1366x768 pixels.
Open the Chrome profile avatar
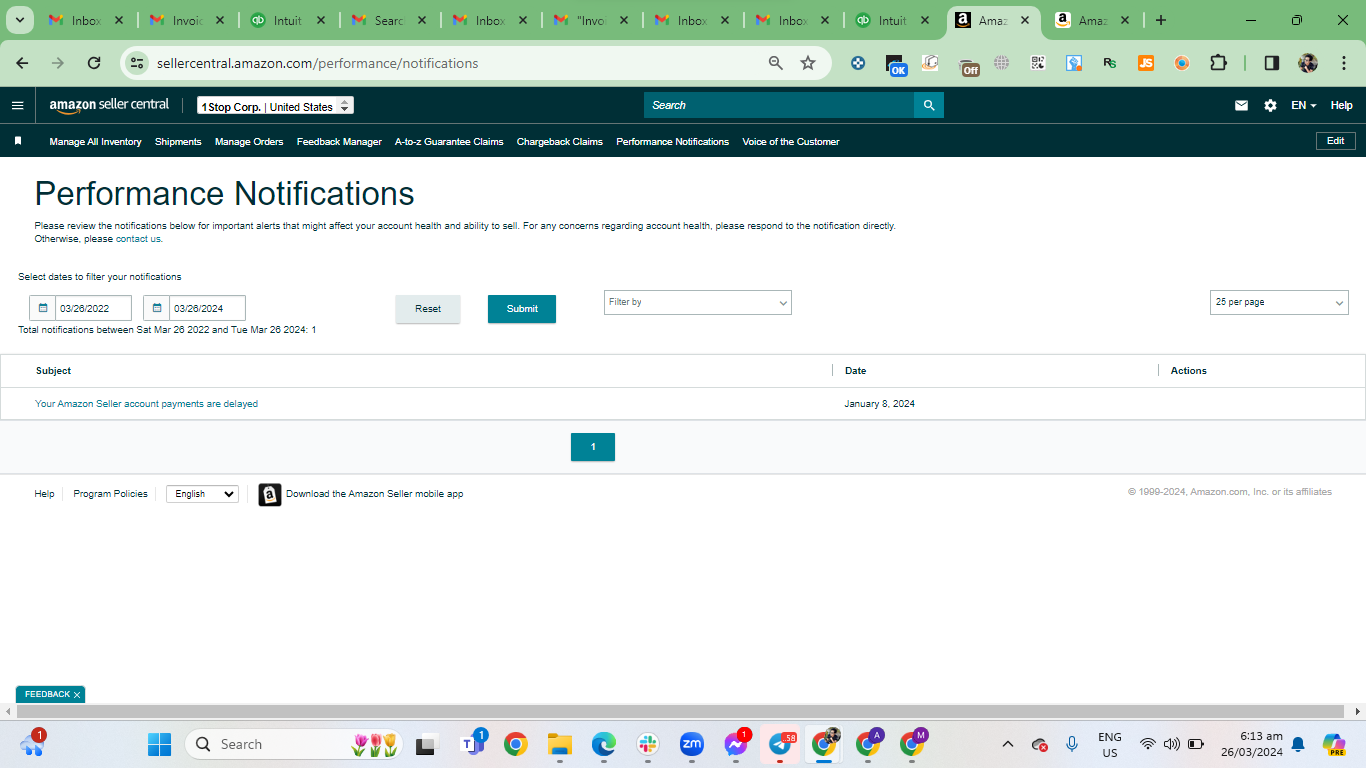coord(1308,63)
